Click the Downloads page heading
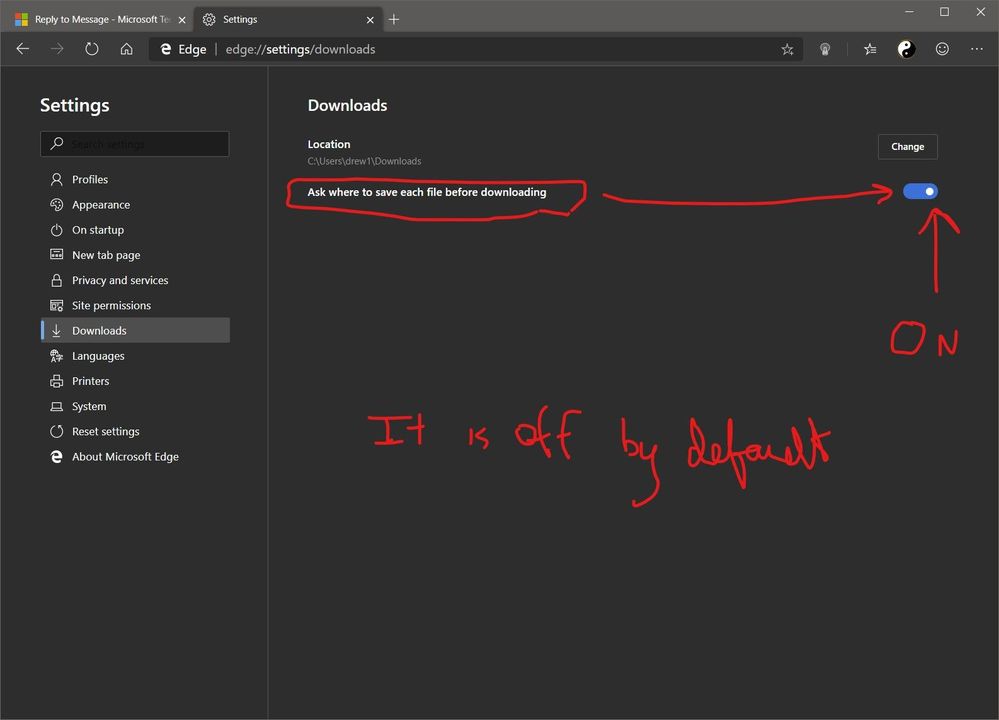 click(347, 105)
